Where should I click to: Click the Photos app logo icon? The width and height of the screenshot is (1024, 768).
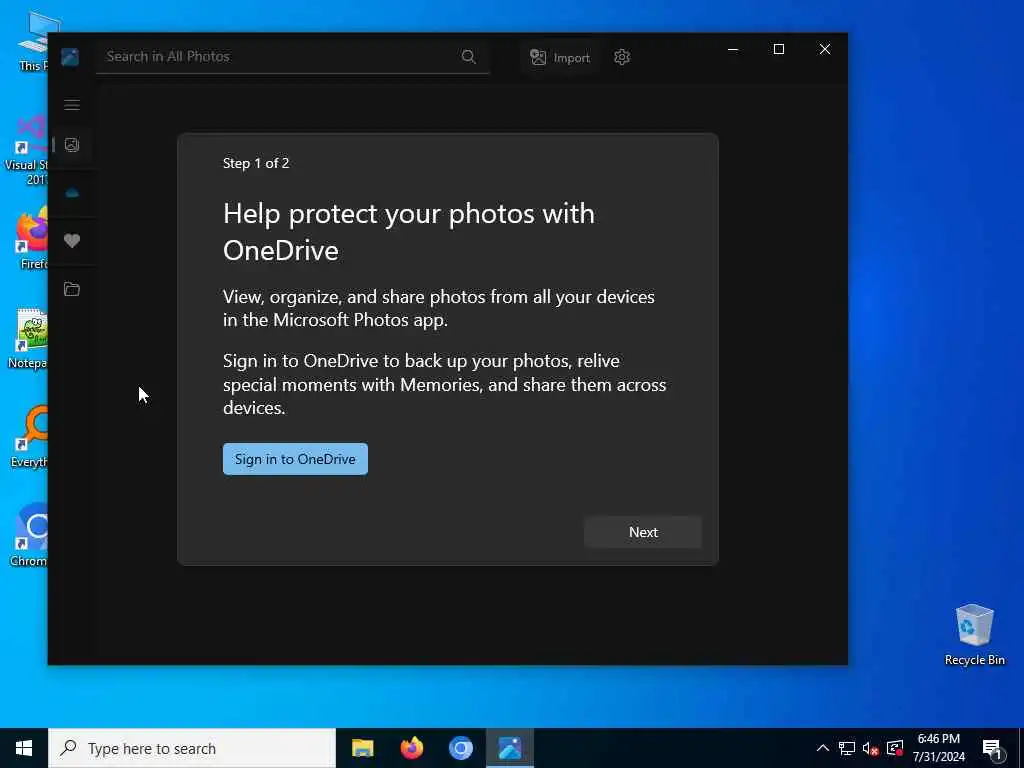(70, 57)
